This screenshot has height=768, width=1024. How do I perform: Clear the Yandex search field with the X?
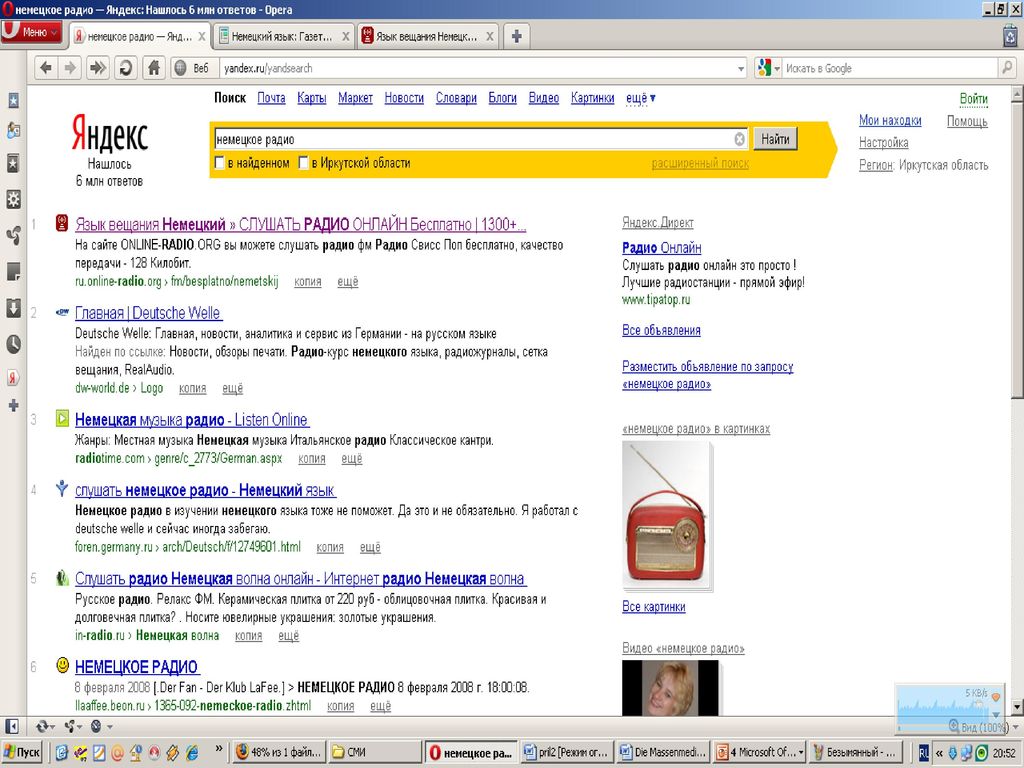pos(739,139)
